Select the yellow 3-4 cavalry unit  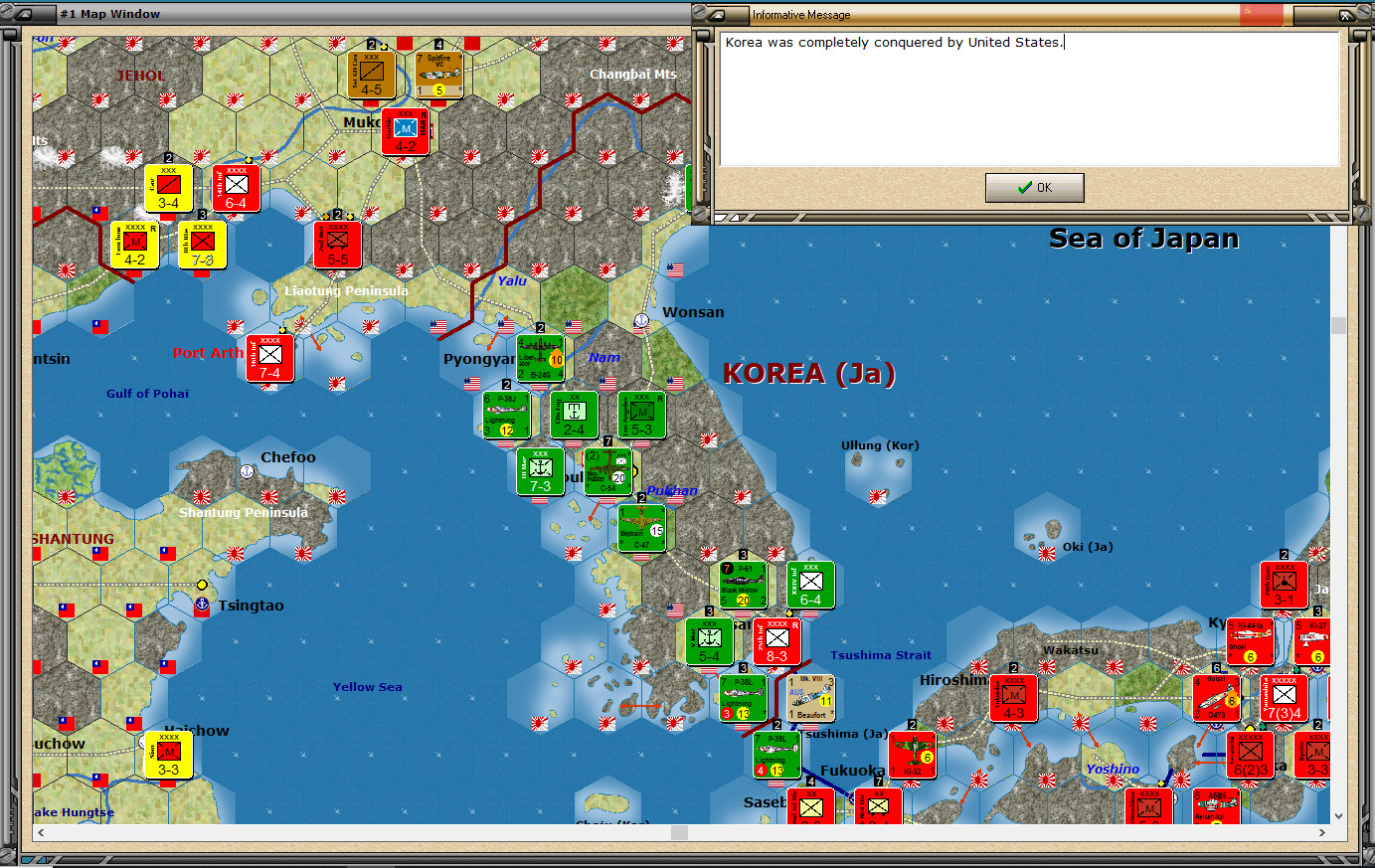pos(169,188)
